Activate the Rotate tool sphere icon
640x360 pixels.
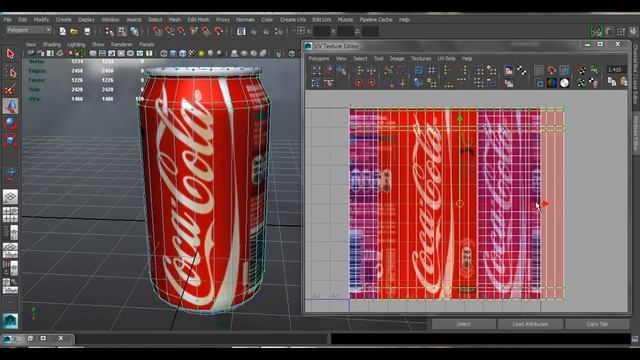10,123
